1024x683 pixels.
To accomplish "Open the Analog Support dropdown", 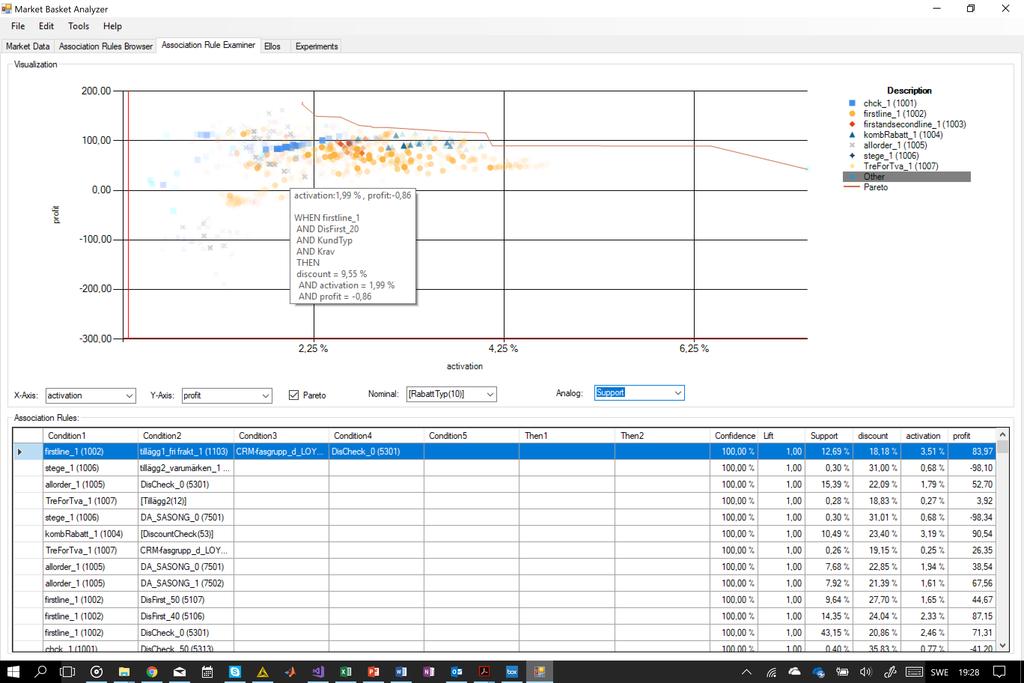I will pos(639,392).
